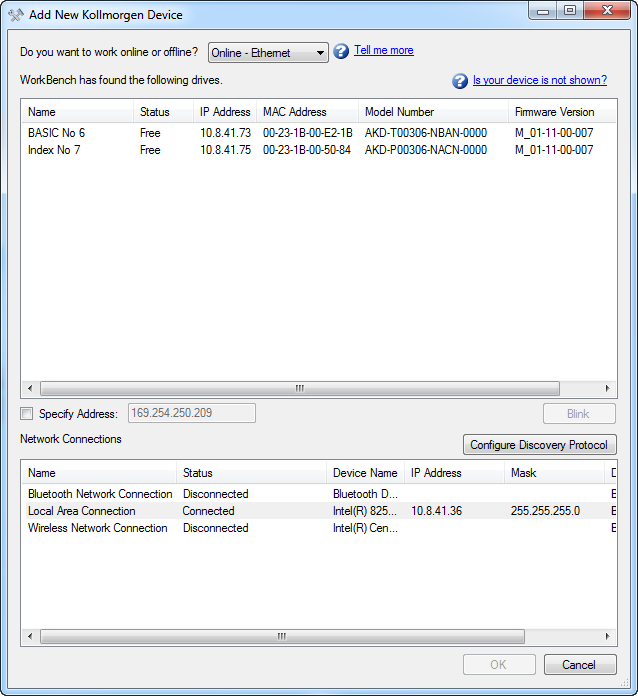Viewport: 638px width, 696px height.
Task: Click the Firmware Version column header
Action: (562, 112)
